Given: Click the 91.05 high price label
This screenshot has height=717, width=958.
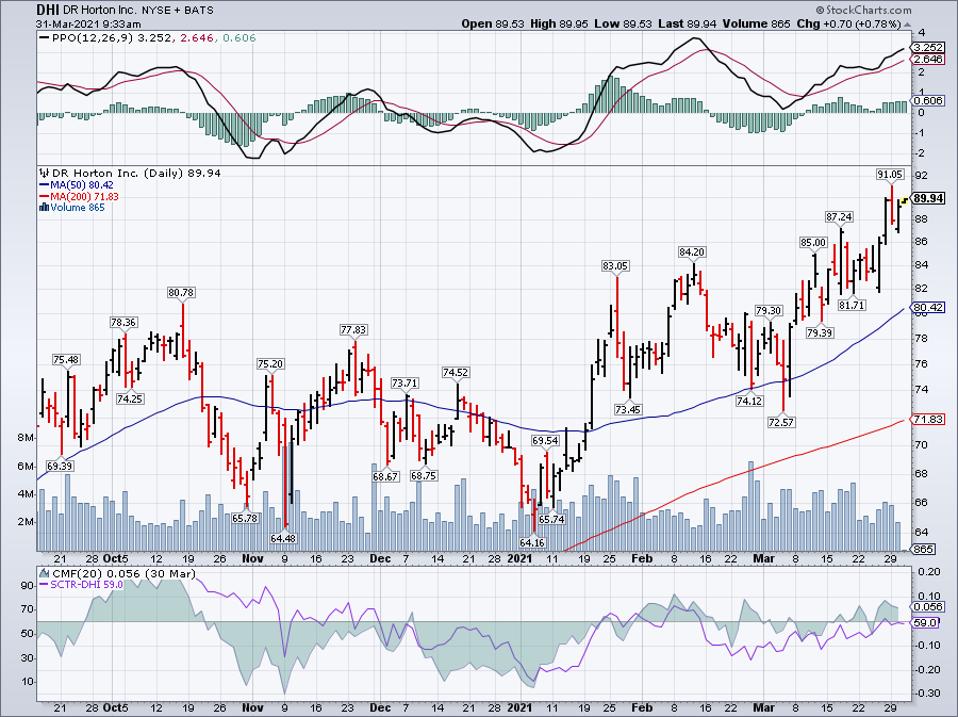Looking at the screenshot, I should [x=890, y=175].
